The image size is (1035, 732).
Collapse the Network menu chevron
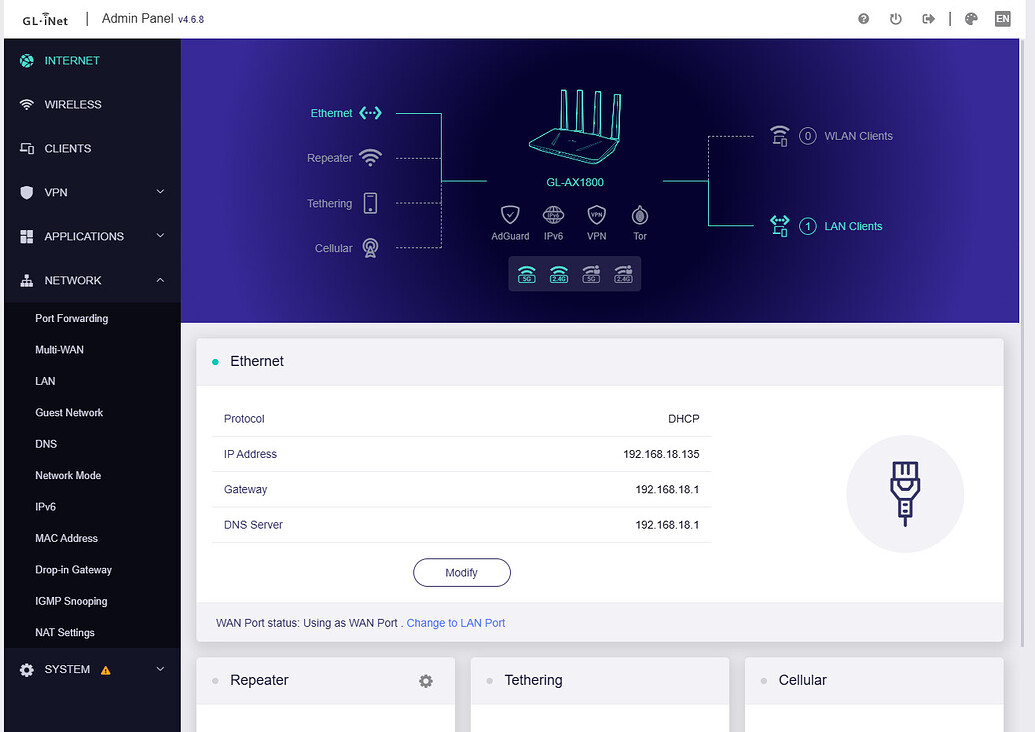[x=160, y=280]
